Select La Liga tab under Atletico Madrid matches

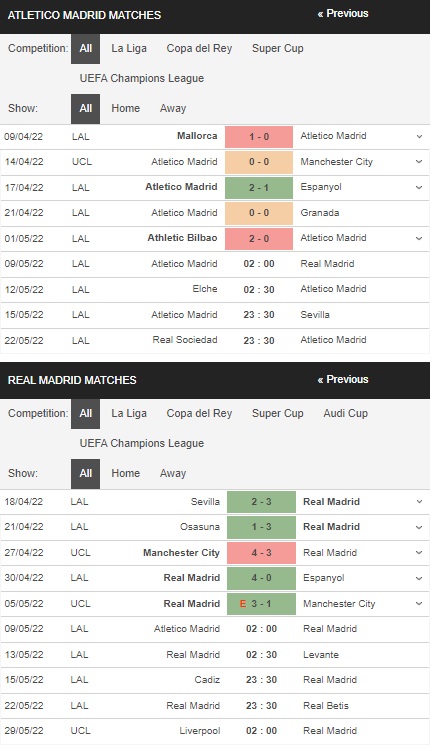[129, 48]
